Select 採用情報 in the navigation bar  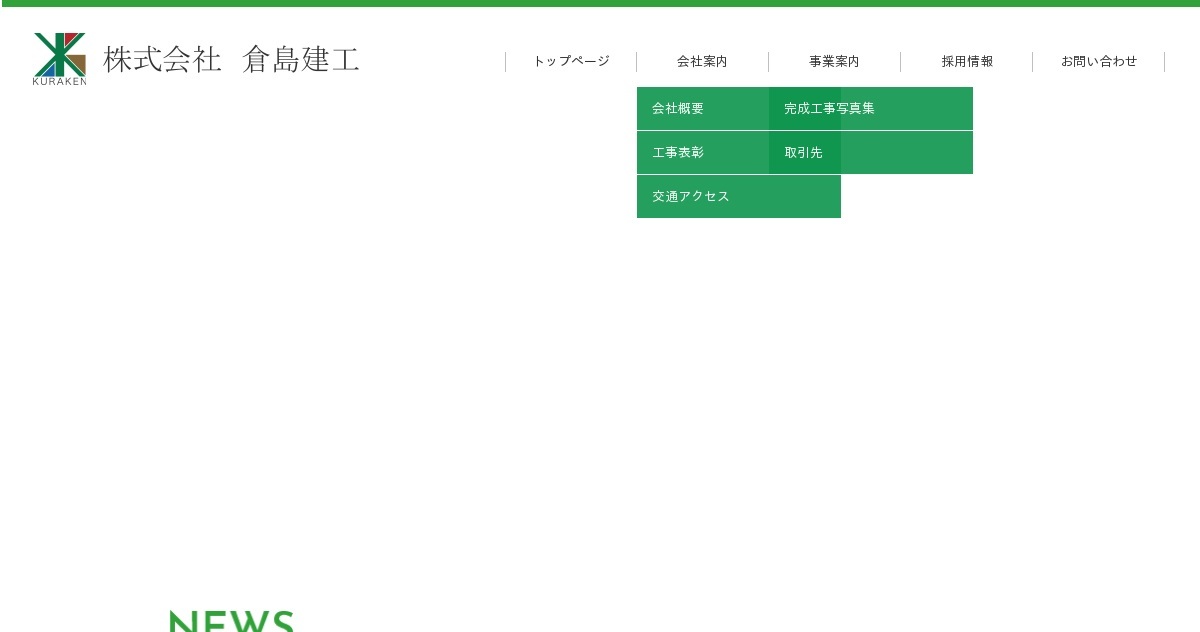pos(967,62)
